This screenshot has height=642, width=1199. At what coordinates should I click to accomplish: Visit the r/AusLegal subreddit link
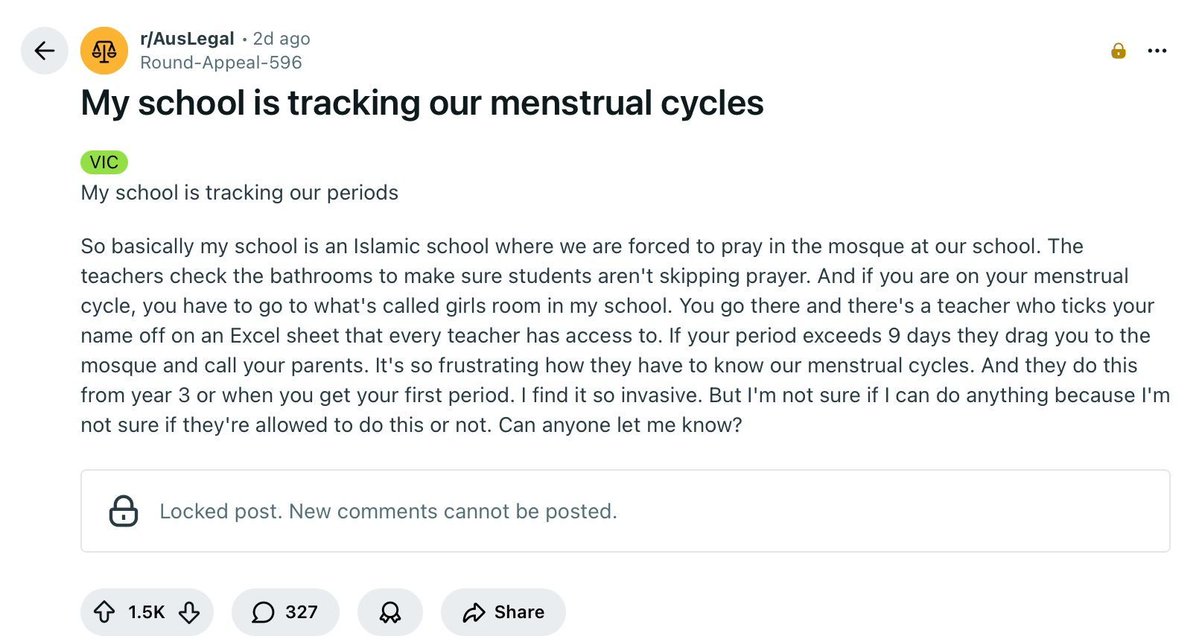click(187, 39)
